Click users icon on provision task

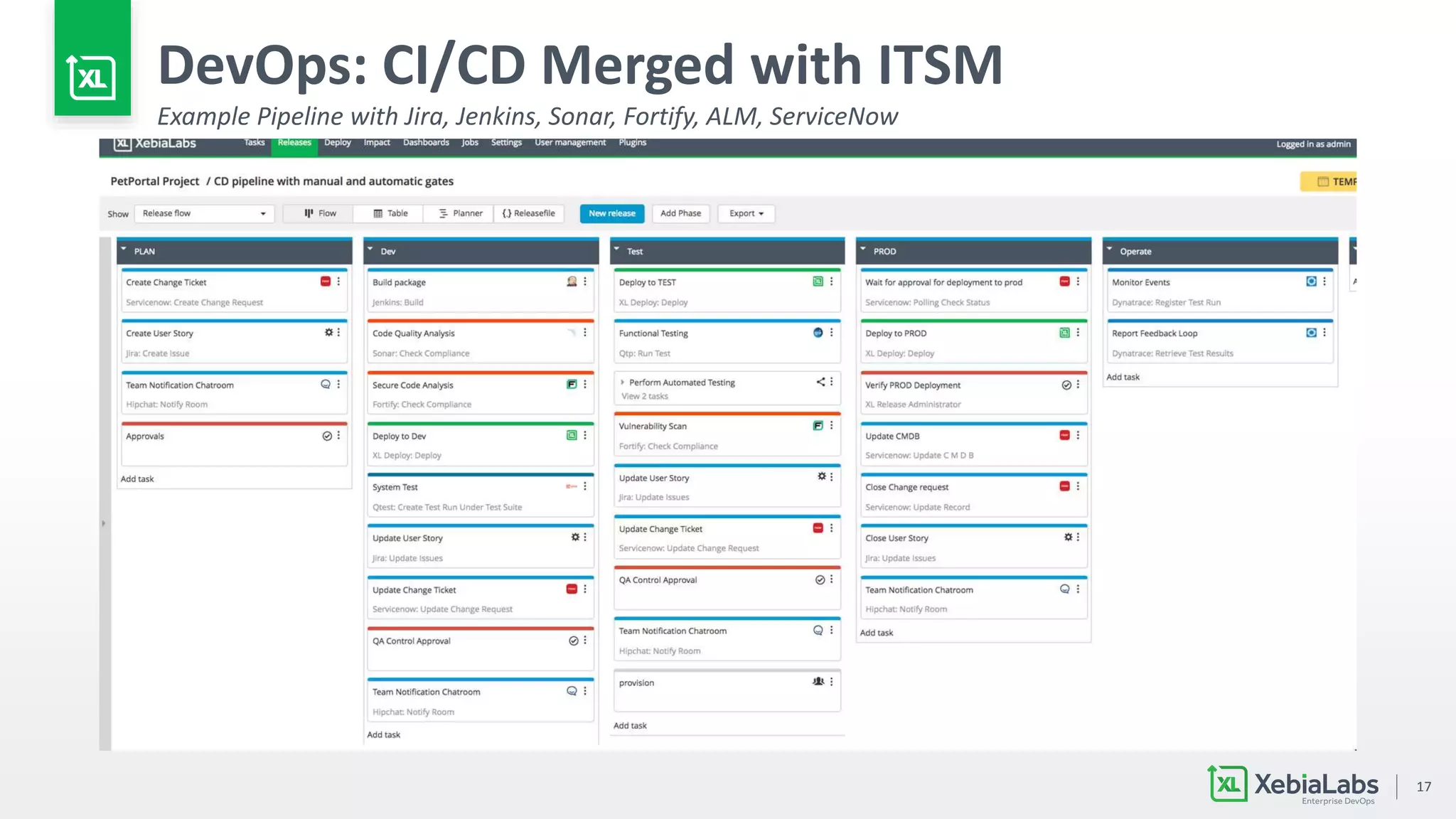(x=818, y=681)
